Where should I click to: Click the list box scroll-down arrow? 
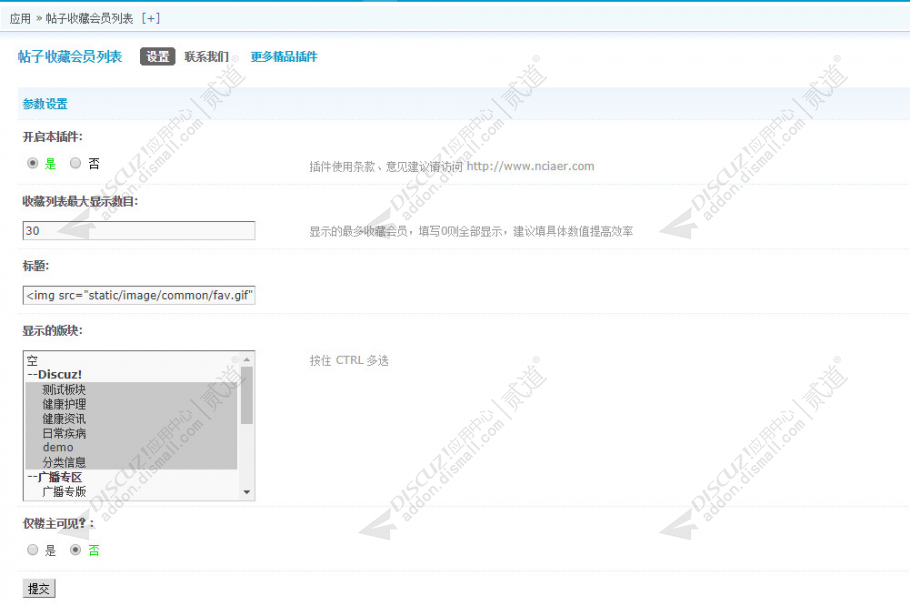click(247, 492)
